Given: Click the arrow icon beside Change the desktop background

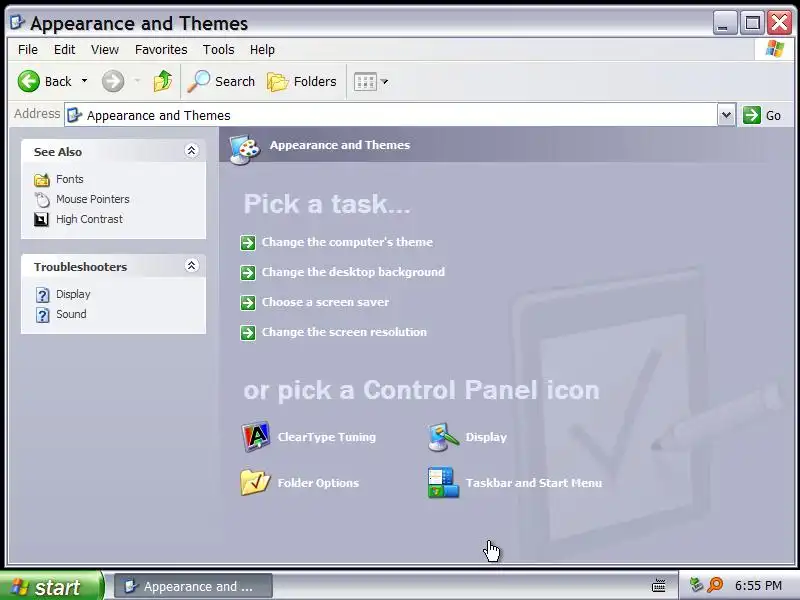Looking at the screenshot, I should point(248,272).
